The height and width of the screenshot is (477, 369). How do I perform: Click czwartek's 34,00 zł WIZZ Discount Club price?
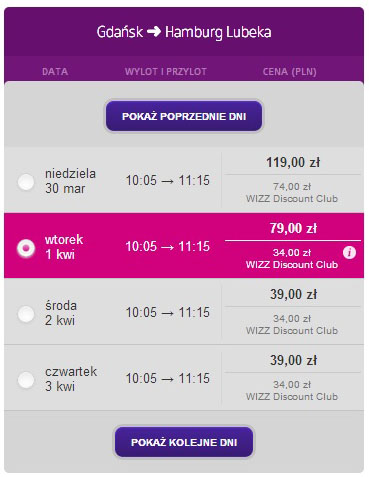(x=292, y=390)
